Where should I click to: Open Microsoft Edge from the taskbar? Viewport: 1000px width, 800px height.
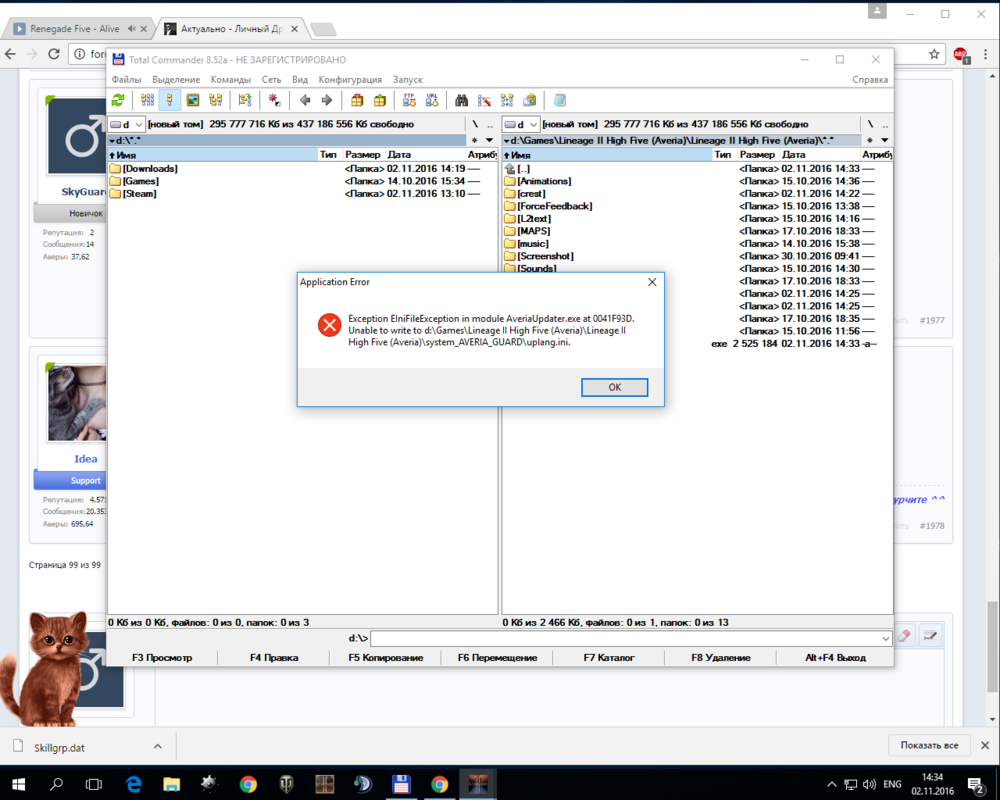tap(134, 784)
